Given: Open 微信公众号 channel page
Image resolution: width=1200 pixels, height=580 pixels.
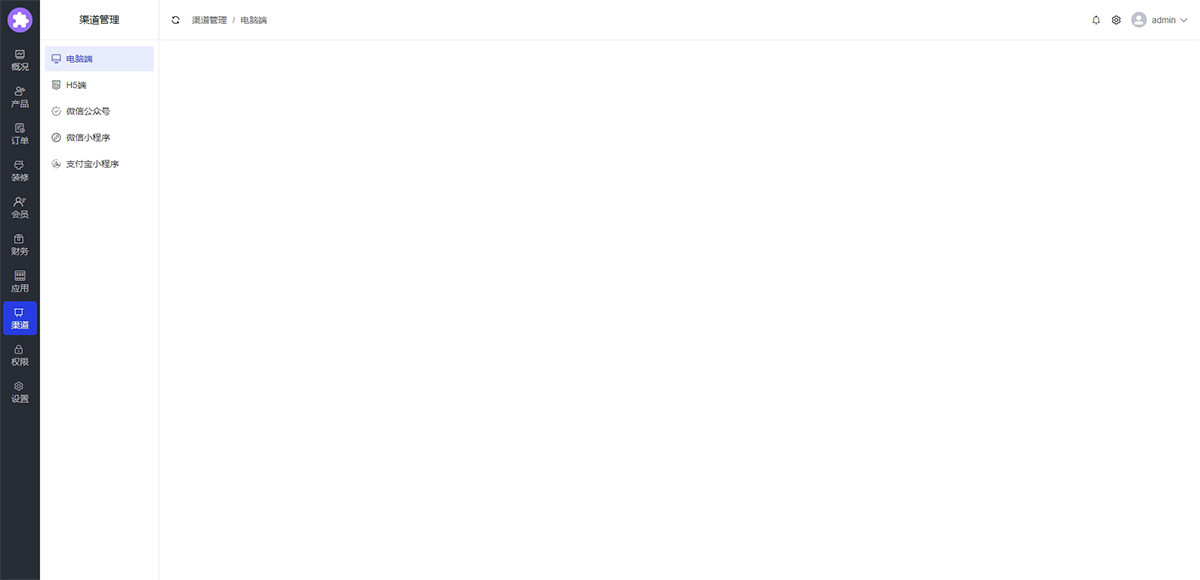Looking at the screenshot, I should pos(99,111).
